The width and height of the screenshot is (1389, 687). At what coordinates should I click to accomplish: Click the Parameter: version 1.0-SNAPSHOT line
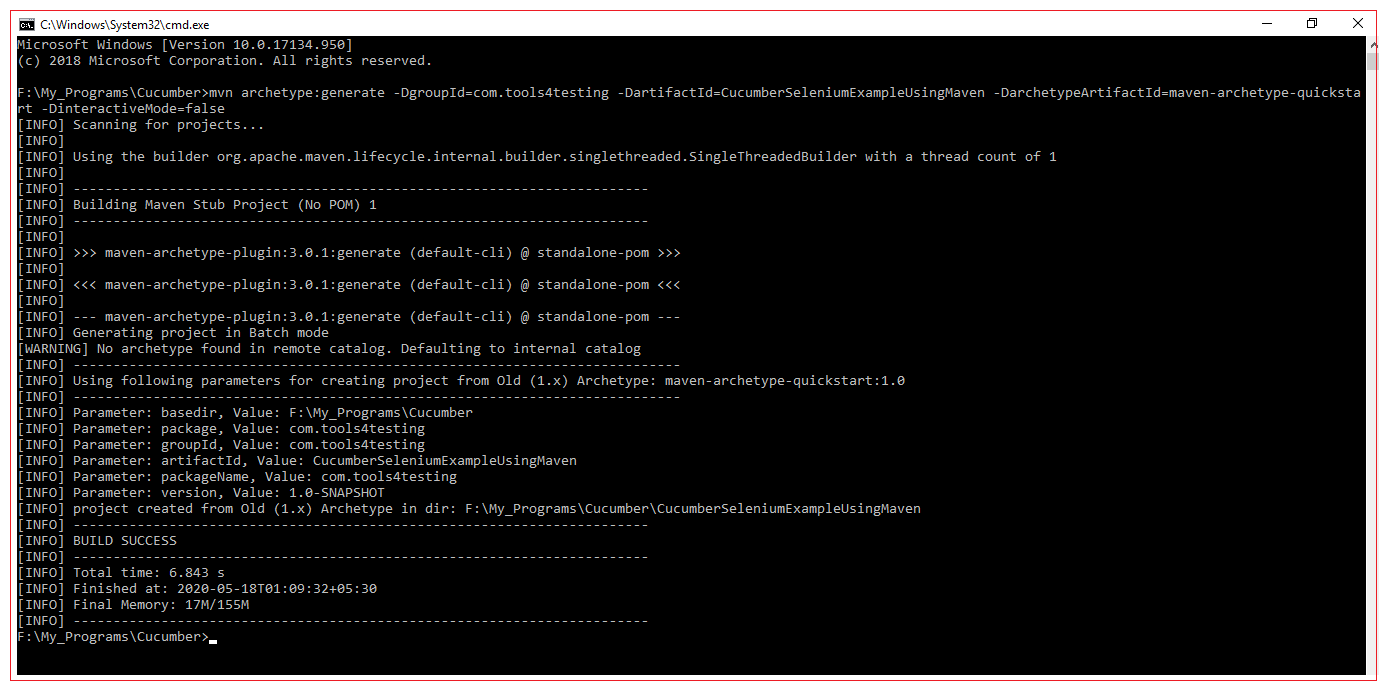pyautogui.click(x=201, y=493)
